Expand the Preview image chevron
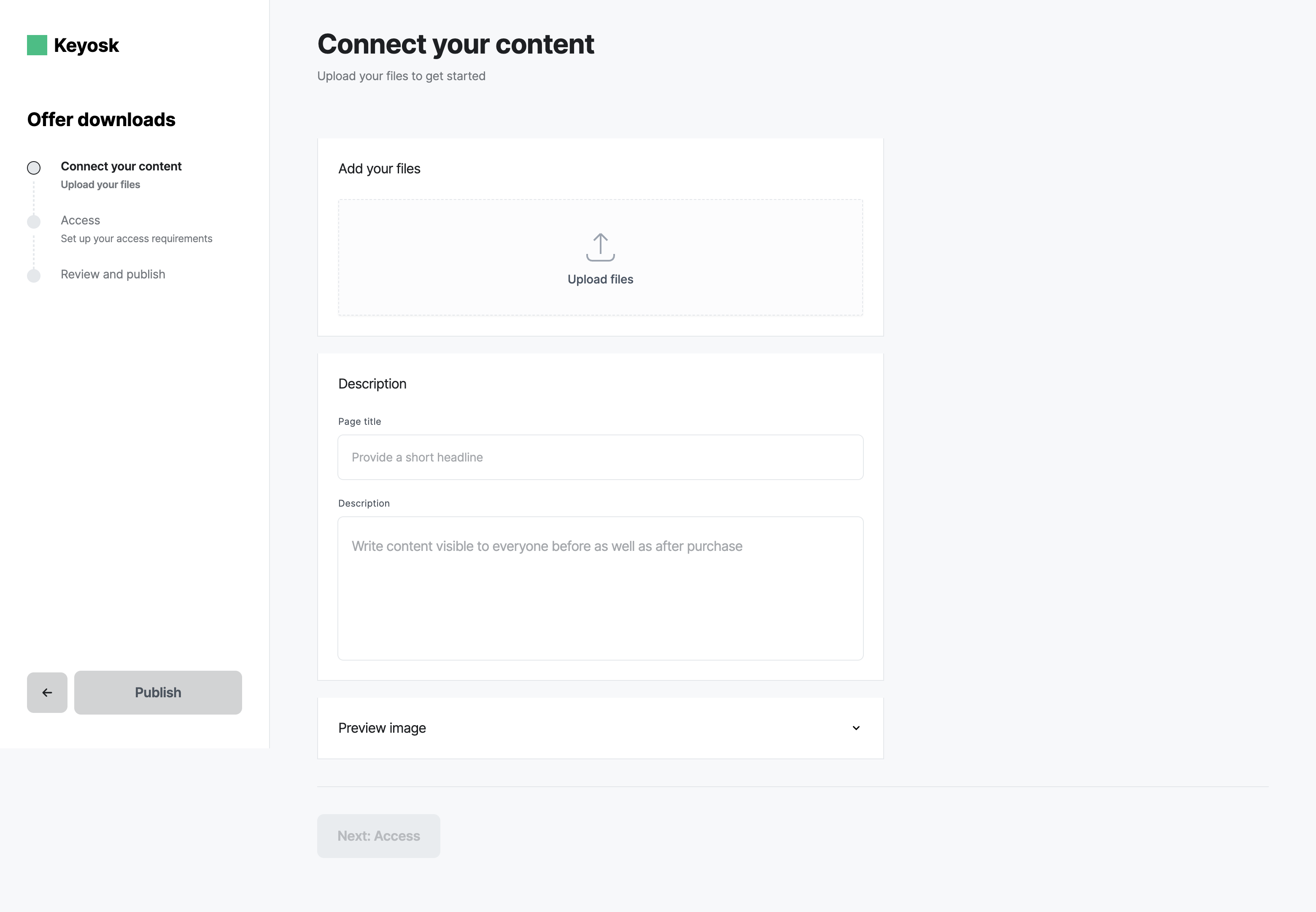Screen dimensions: 1316x912 pos(856,728)
